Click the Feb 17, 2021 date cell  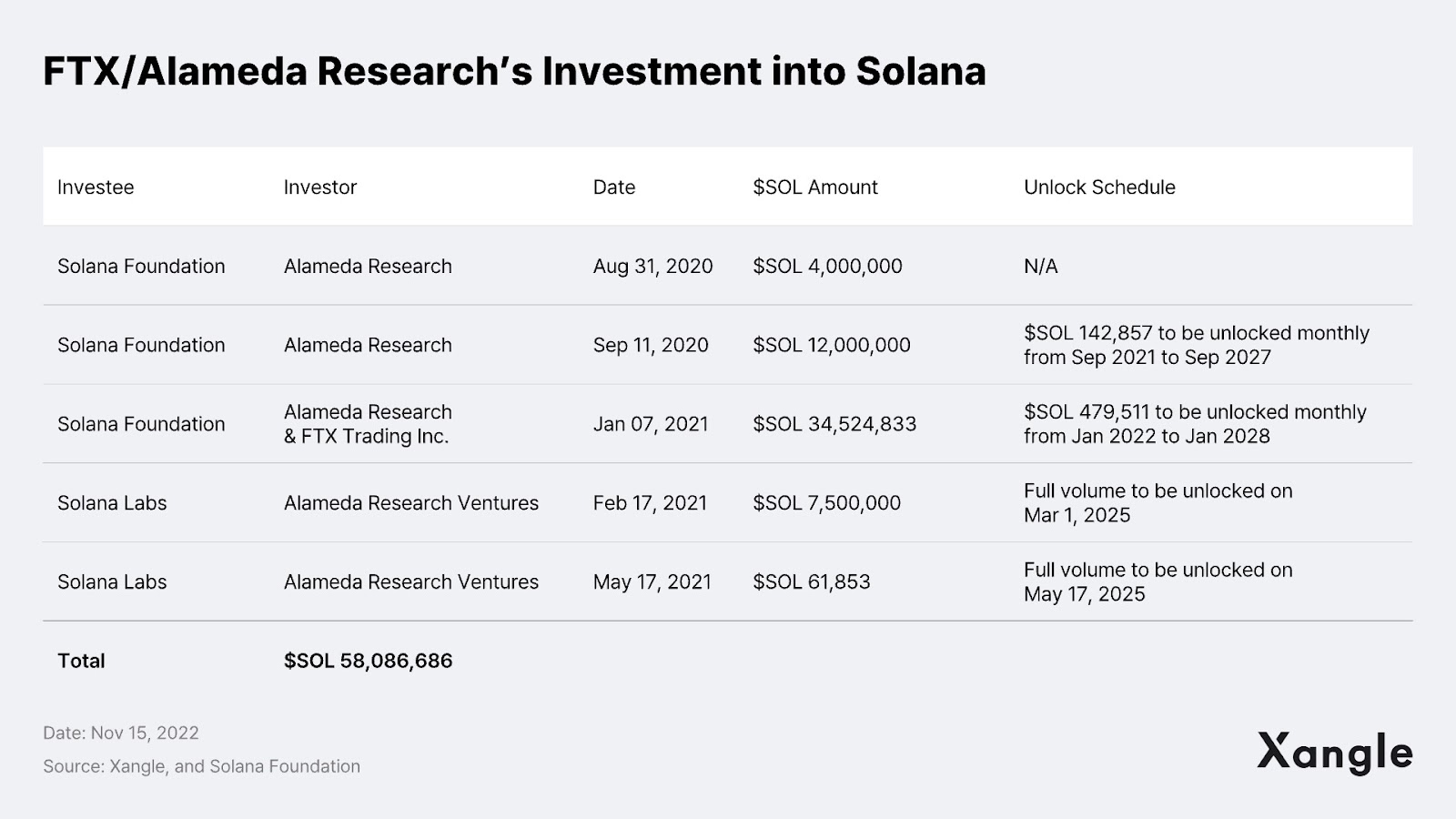tap(650, 503)
